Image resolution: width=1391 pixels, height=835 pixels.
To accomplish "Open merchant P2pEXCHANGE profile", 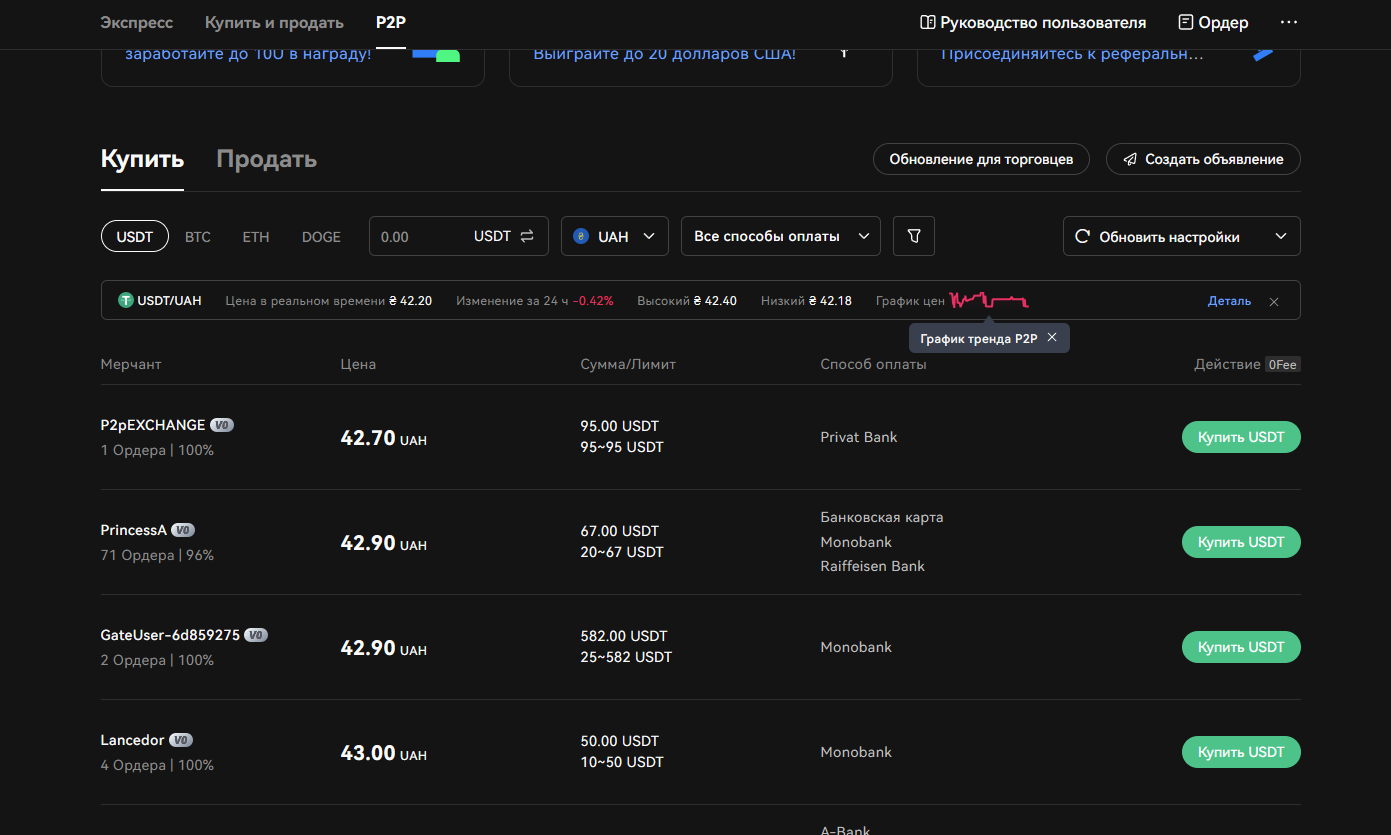I will tap(153, 425).
